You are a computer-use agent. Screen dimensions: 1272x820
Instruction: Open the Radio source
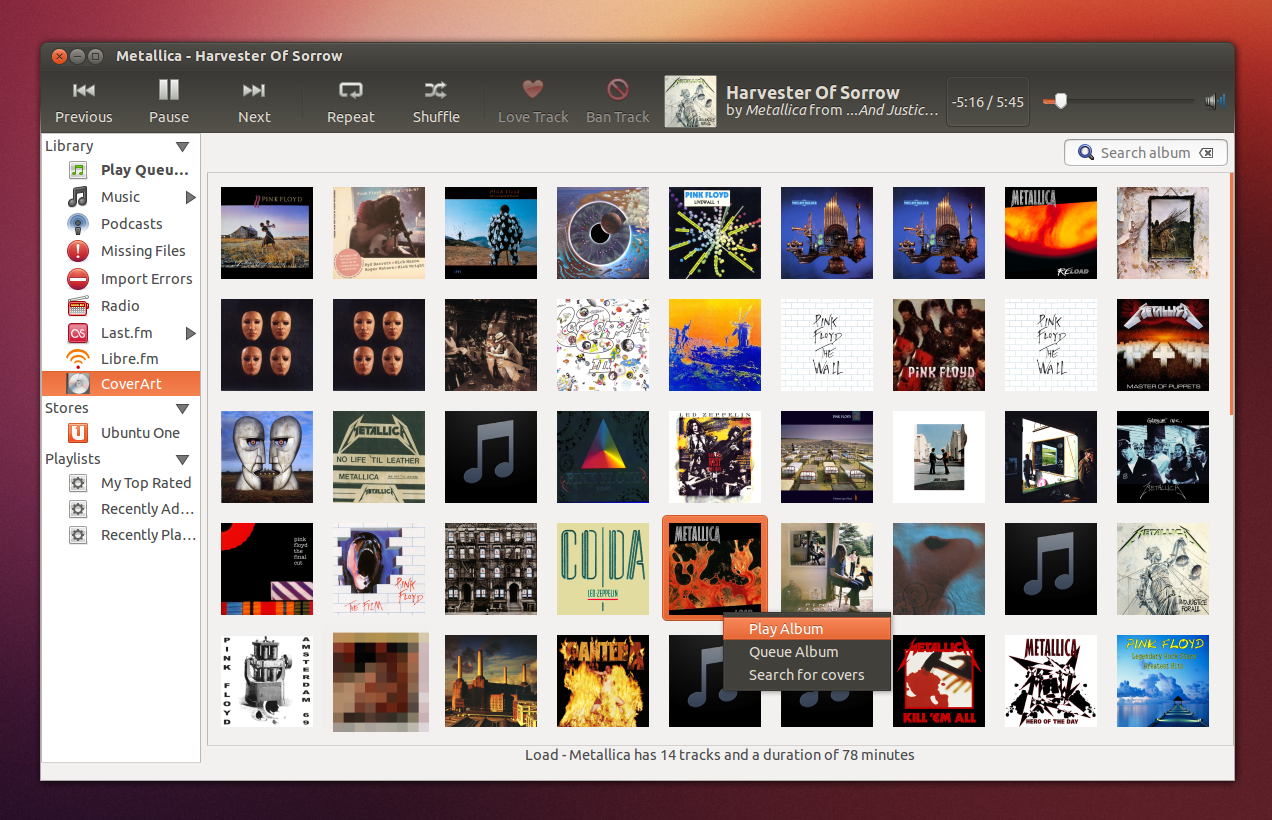pos(121,306)
